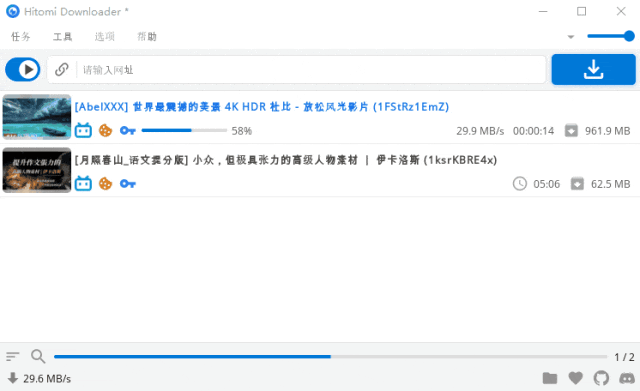The image size is (640, 391).
Task: Click file-size icon beside 961.9 MB
Action: click(571, 131)
